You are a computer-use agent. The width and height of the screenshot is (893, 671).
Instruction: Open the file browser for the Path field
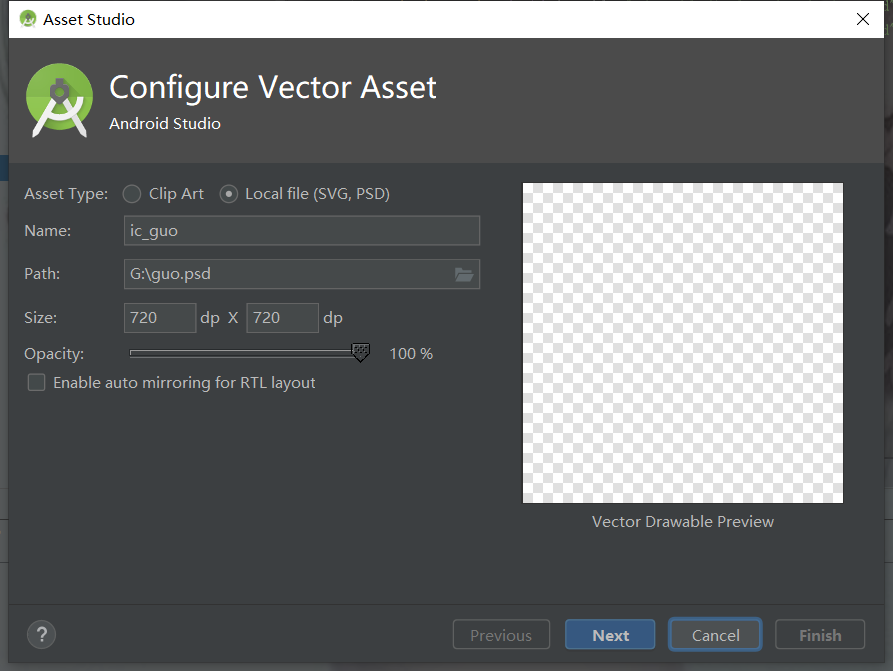[464, 273]
